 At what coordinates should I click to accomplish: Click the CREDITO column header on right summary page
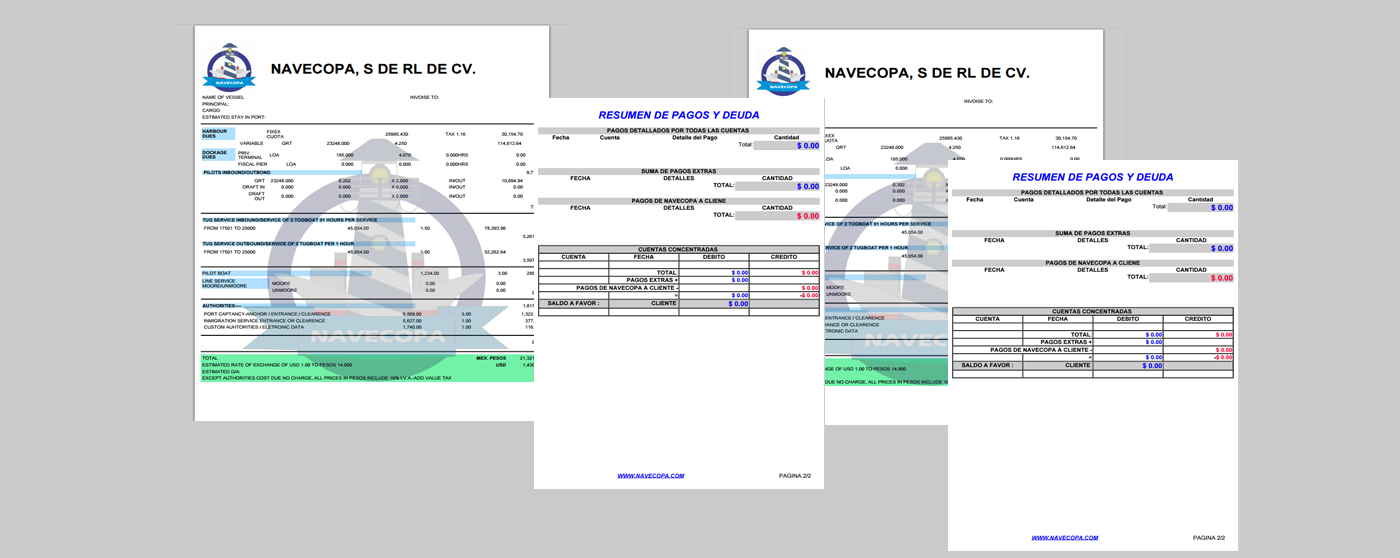[1198, 319]
